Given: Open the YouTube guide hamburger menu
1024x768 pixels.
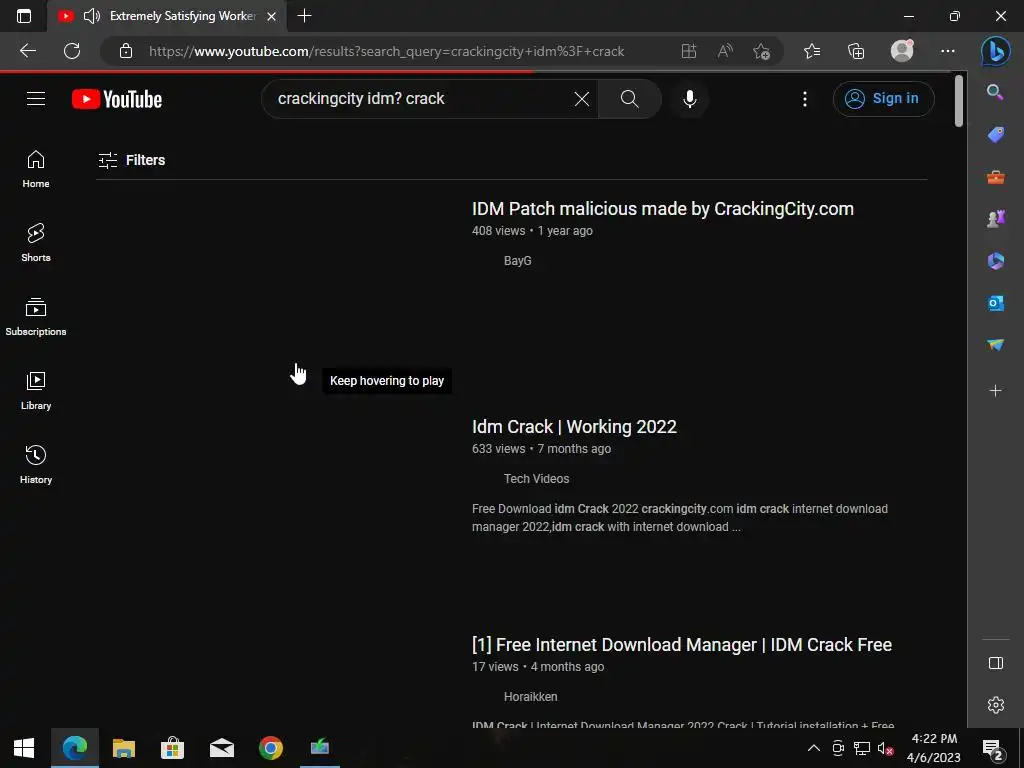Looking at the screenshot, I should click(36, 99).
